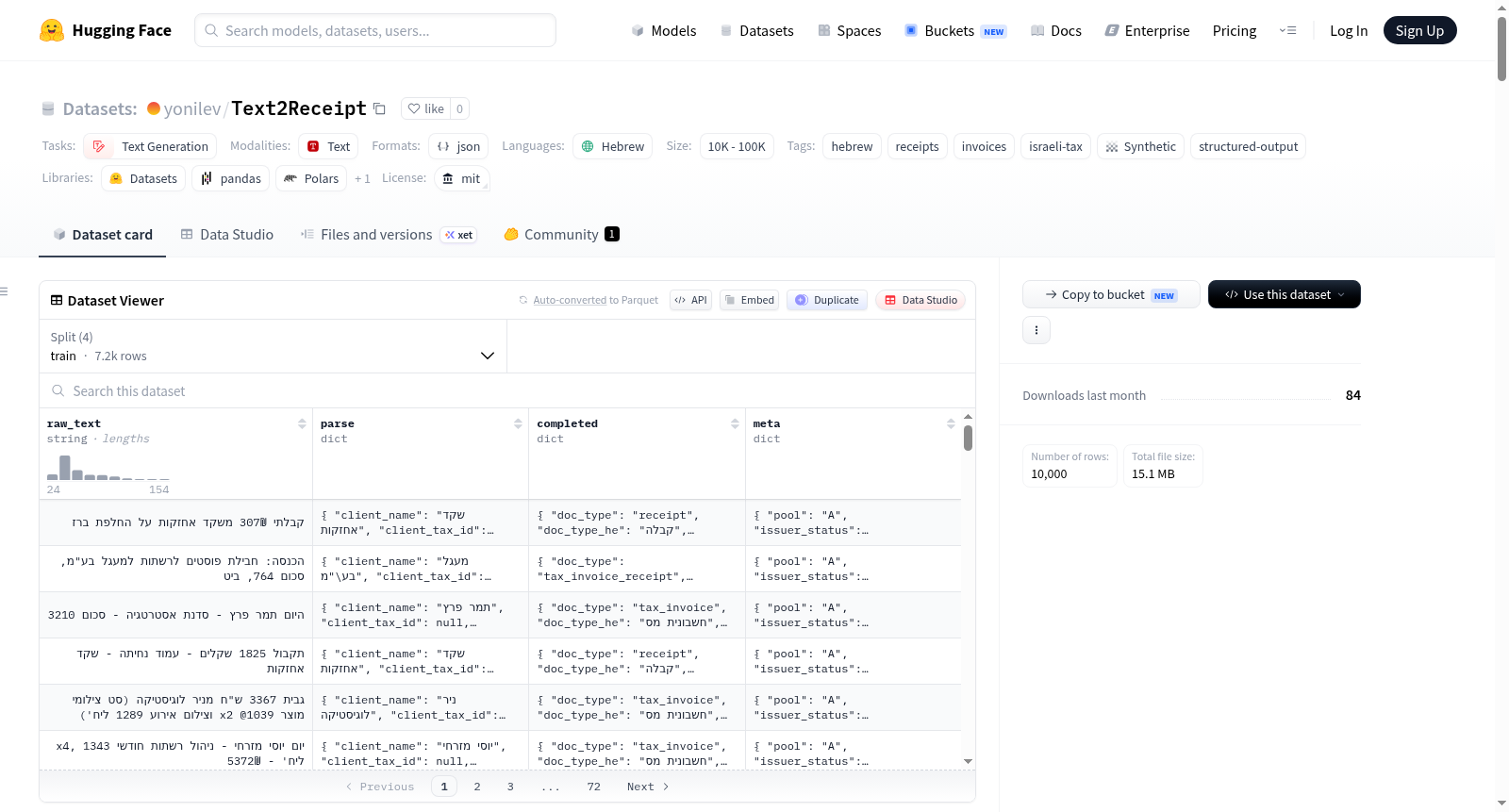Go to page 3 of results

point(510,787)
